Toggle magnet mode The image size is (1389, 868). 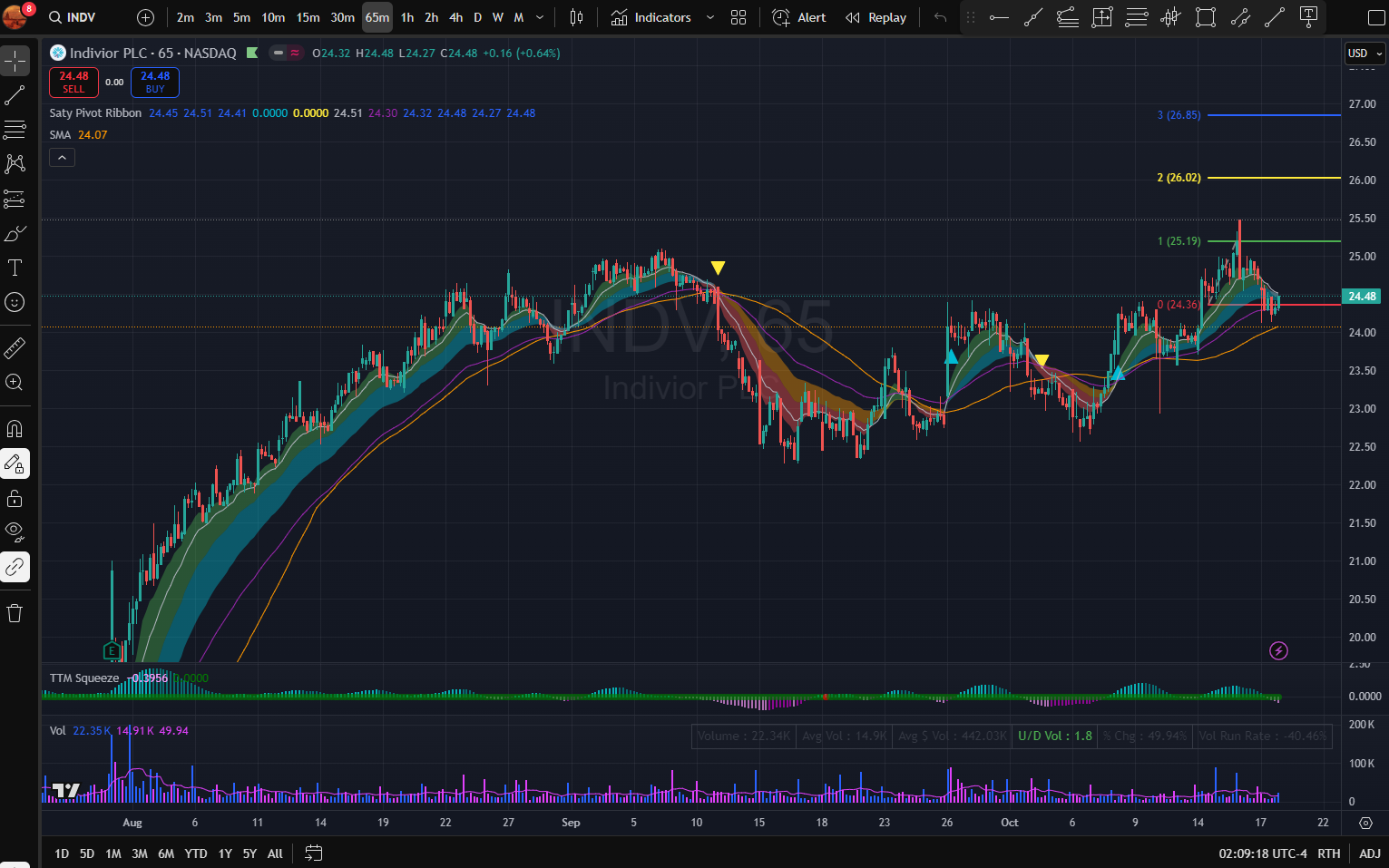(x=15, y=429)
